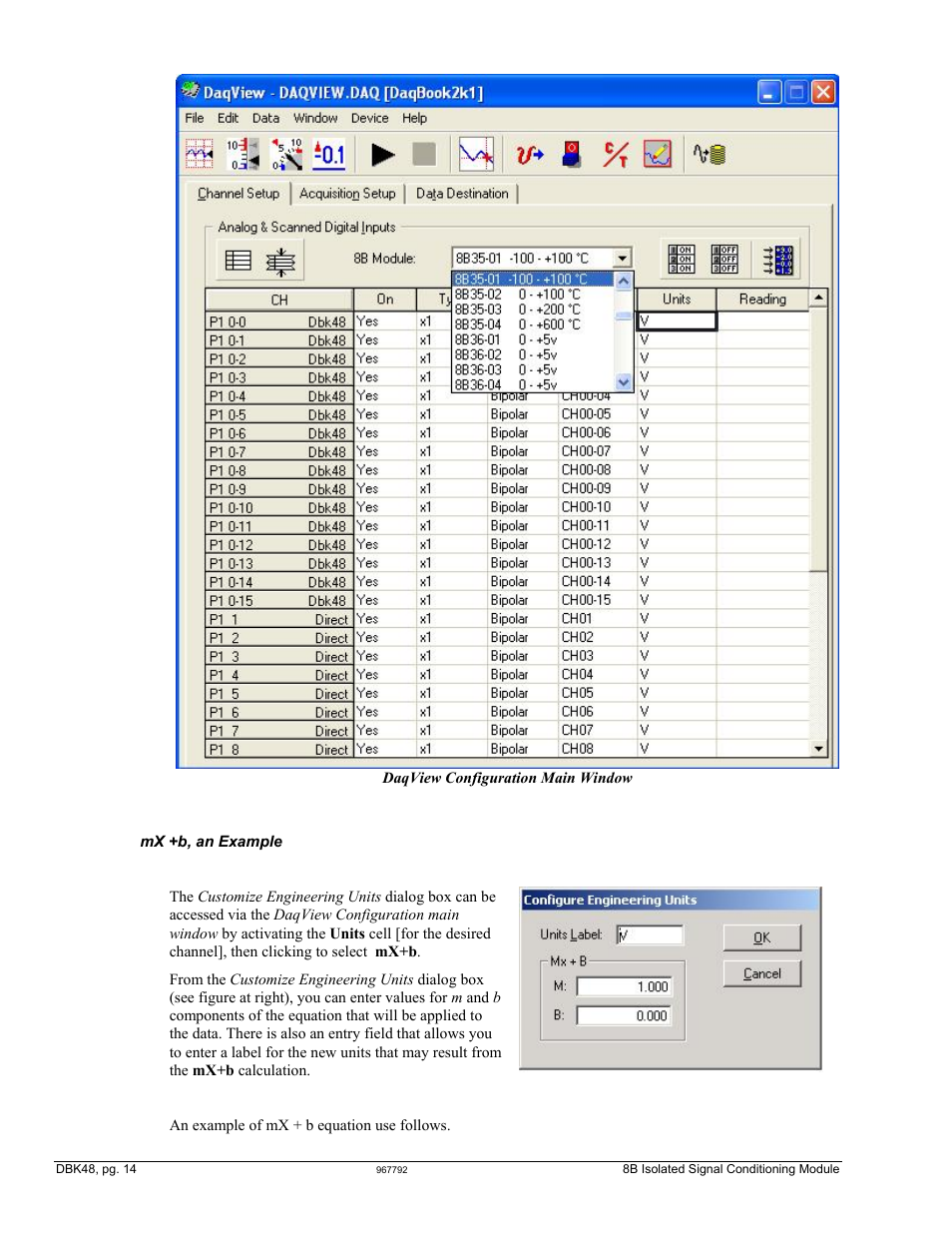Toggle the On cell for P1 1 Direct
The image size is (952, 1233).
(385, 619)
